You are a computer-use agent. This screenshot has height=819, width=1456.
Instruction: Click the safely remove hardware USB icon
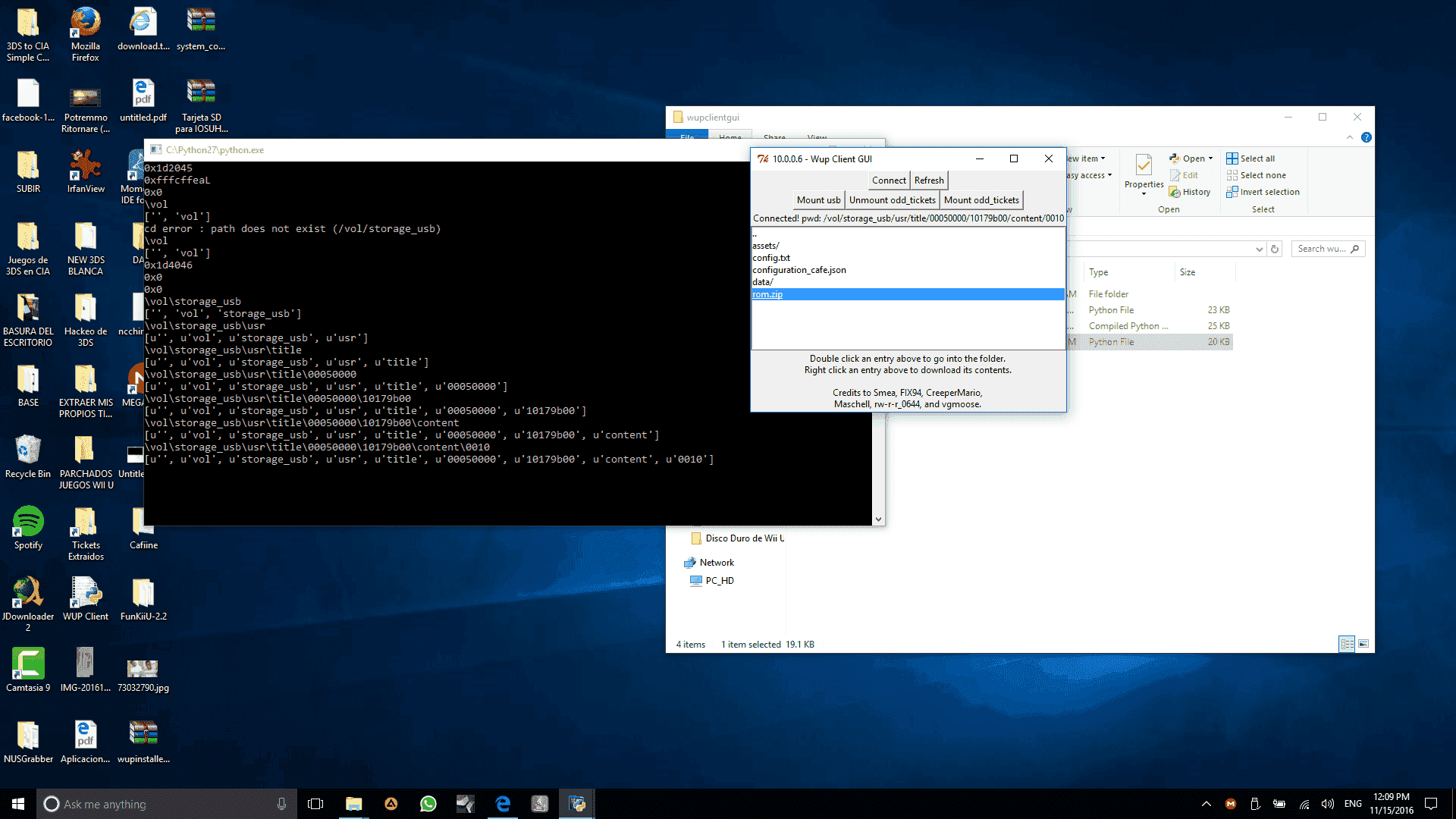1255,804
